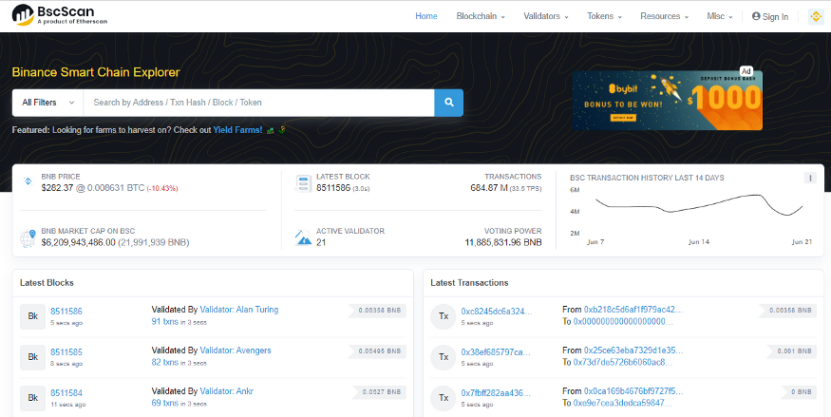This screenshot has width=831, height=417.
Task: Click the 0.05495 BNB block reward badge
Action: (379, 351)
